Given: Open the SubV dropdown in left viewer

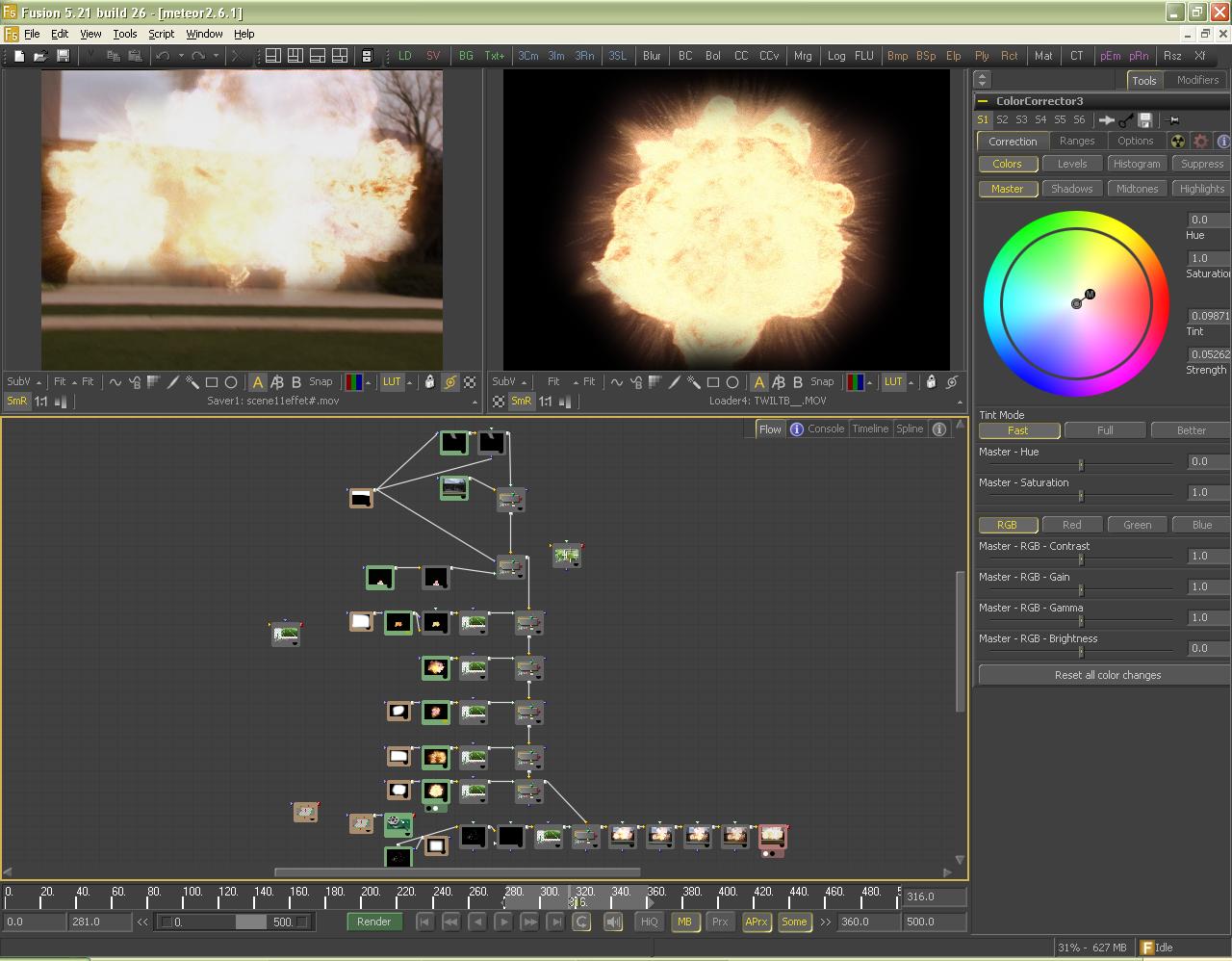Looking at the screenshot, I should pyautogui.click(x=24, y=382).
